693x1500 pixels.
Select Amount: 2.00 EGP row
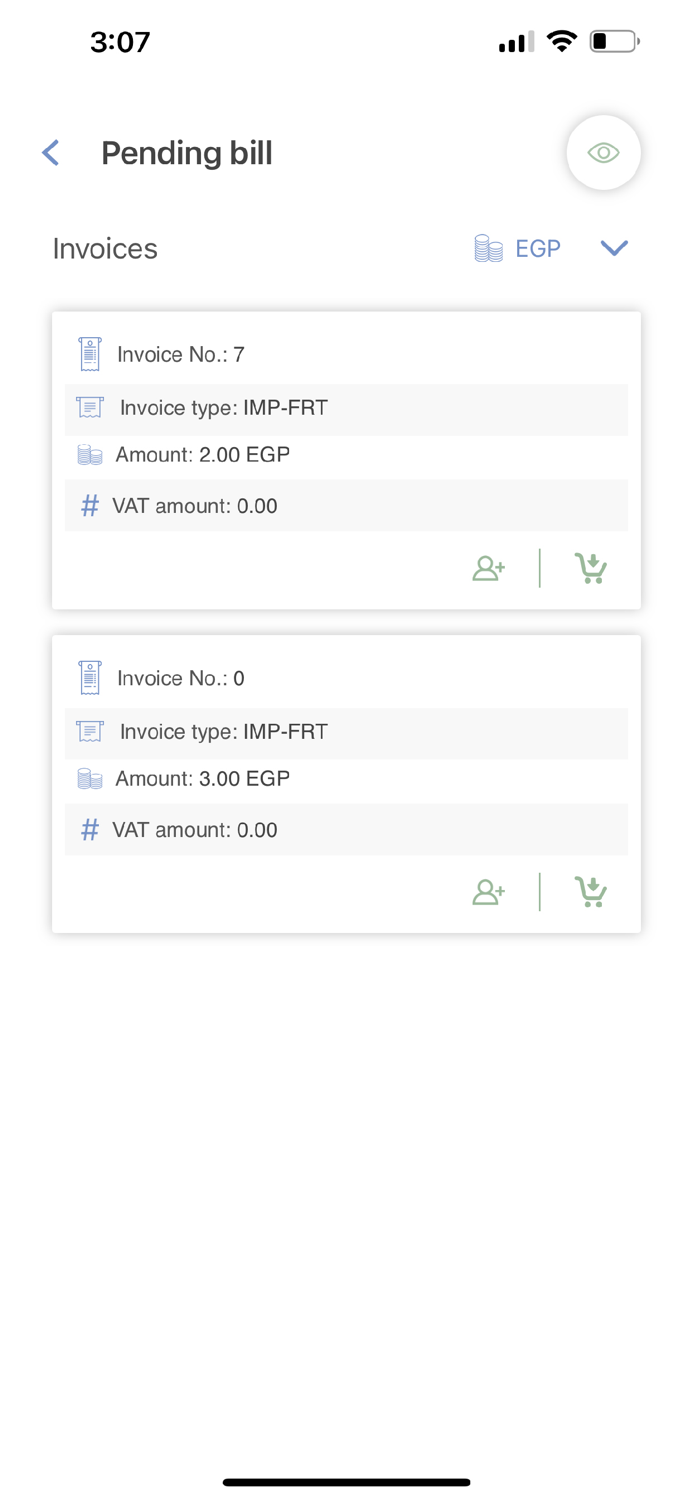[203, 455]
